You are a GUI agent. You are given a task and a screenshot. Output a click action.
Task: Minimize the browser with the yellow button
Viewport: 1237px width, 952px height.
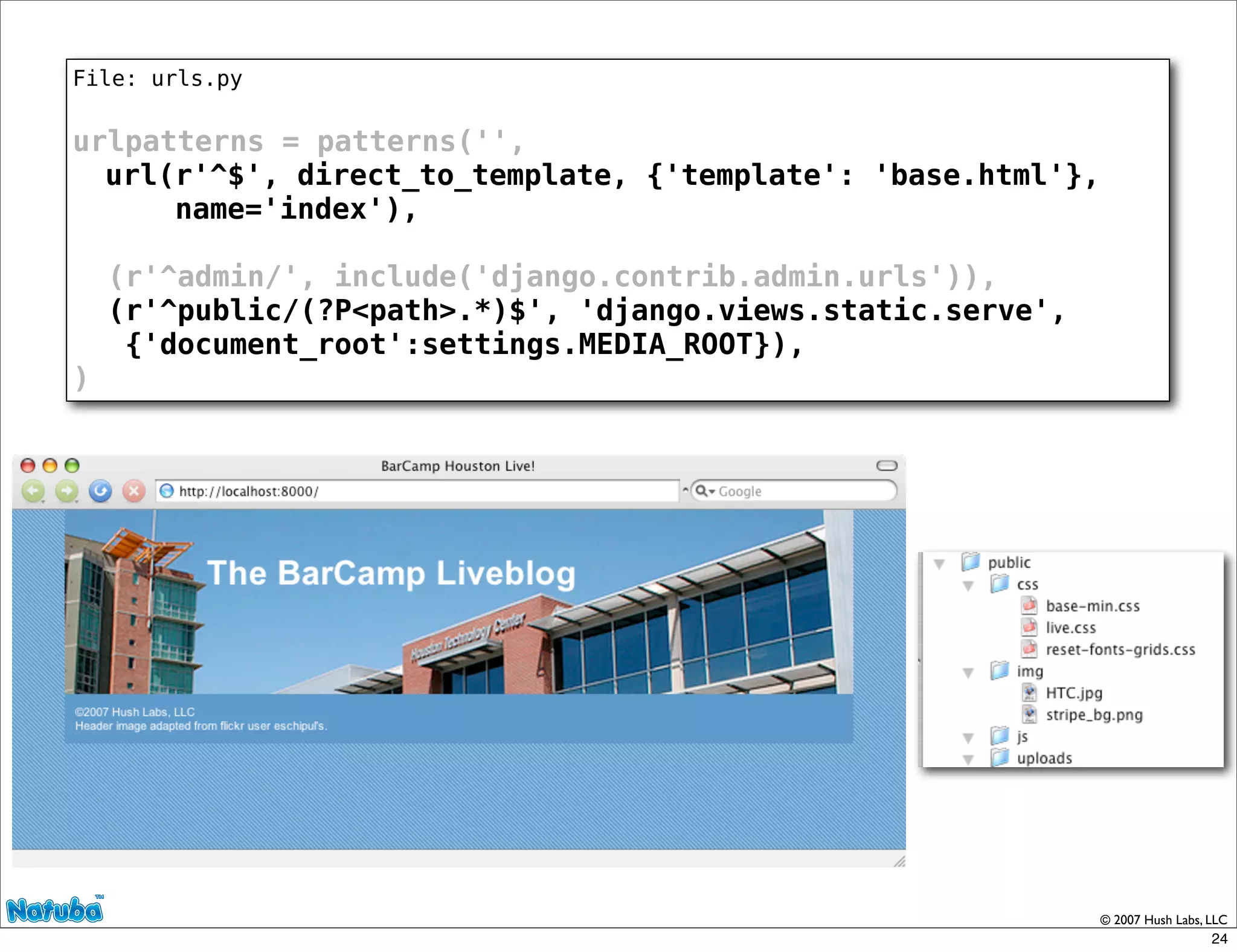[x=50, y=465]
